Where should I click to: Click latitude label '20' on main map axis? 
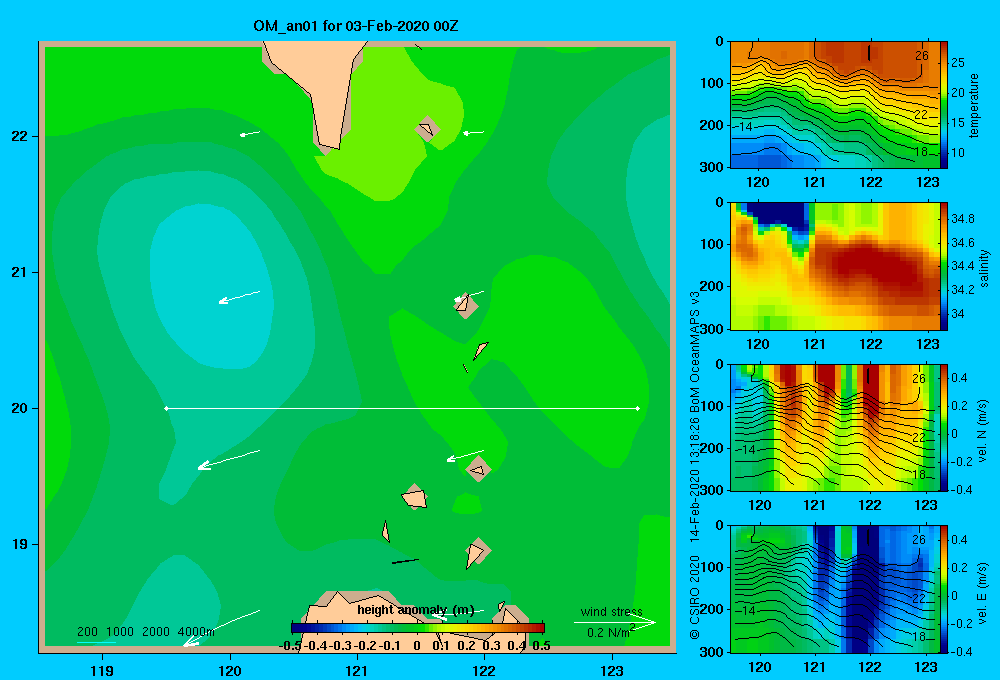coord(19,408)
